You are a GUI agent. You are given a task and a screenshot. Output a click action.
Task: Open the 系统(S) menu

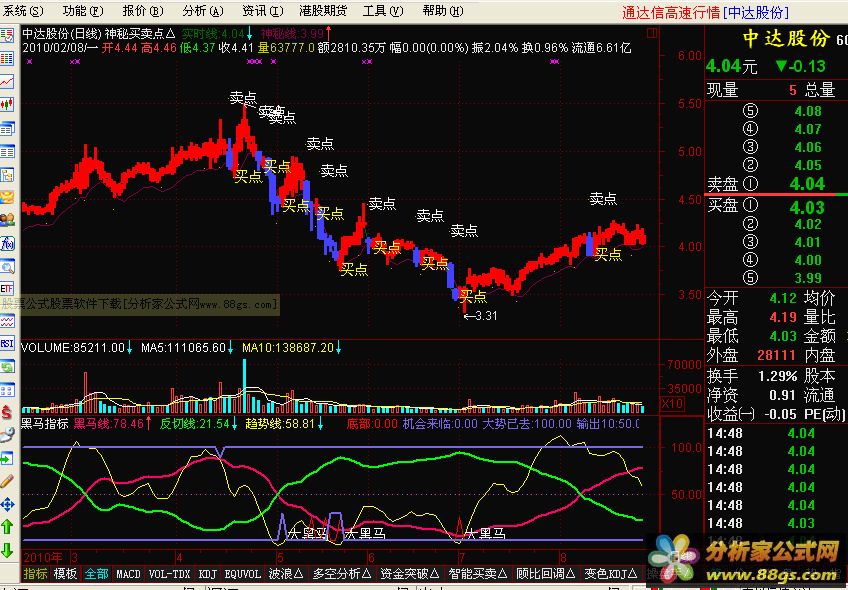[x=23, y=11]
